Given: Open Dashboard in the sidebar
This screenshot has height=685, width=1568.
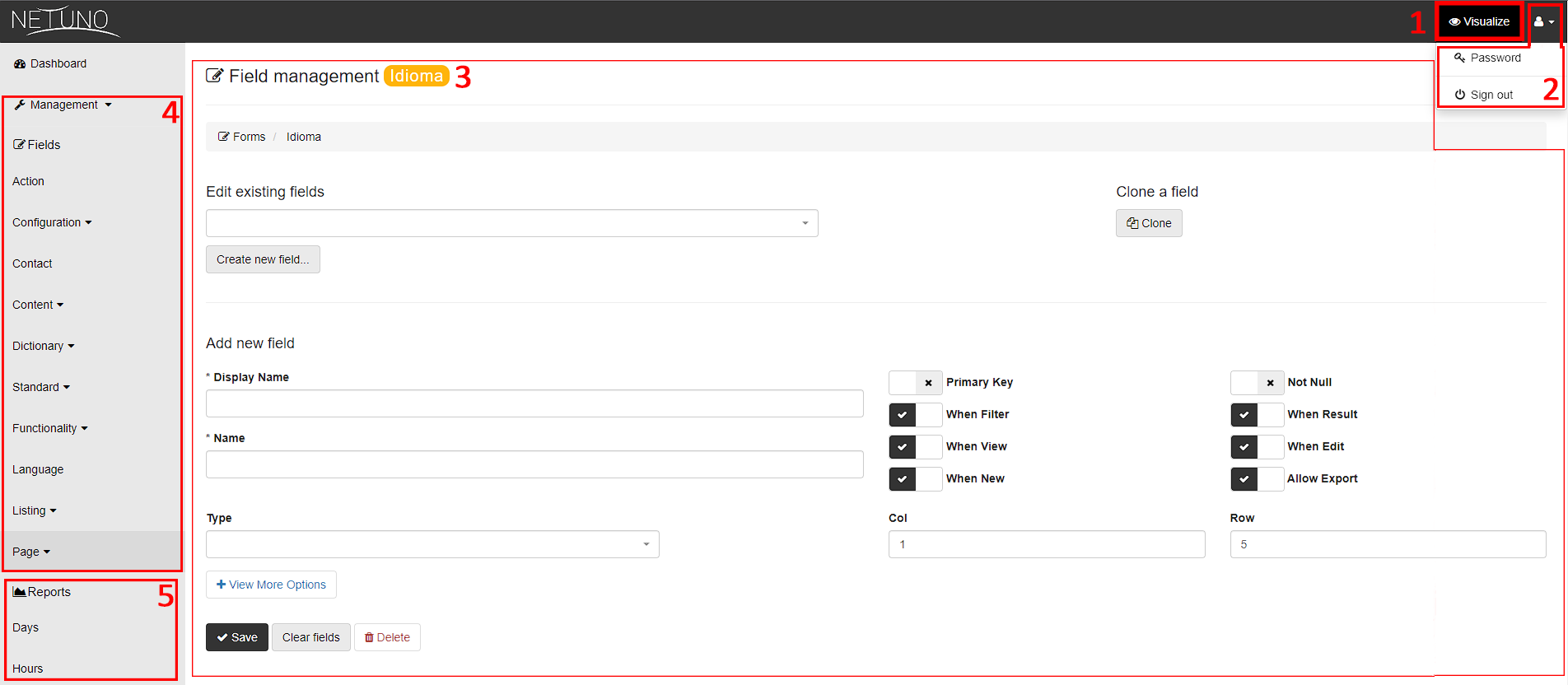Looking at the screenshot, I should pyautogui.click(x=50, y=64).
